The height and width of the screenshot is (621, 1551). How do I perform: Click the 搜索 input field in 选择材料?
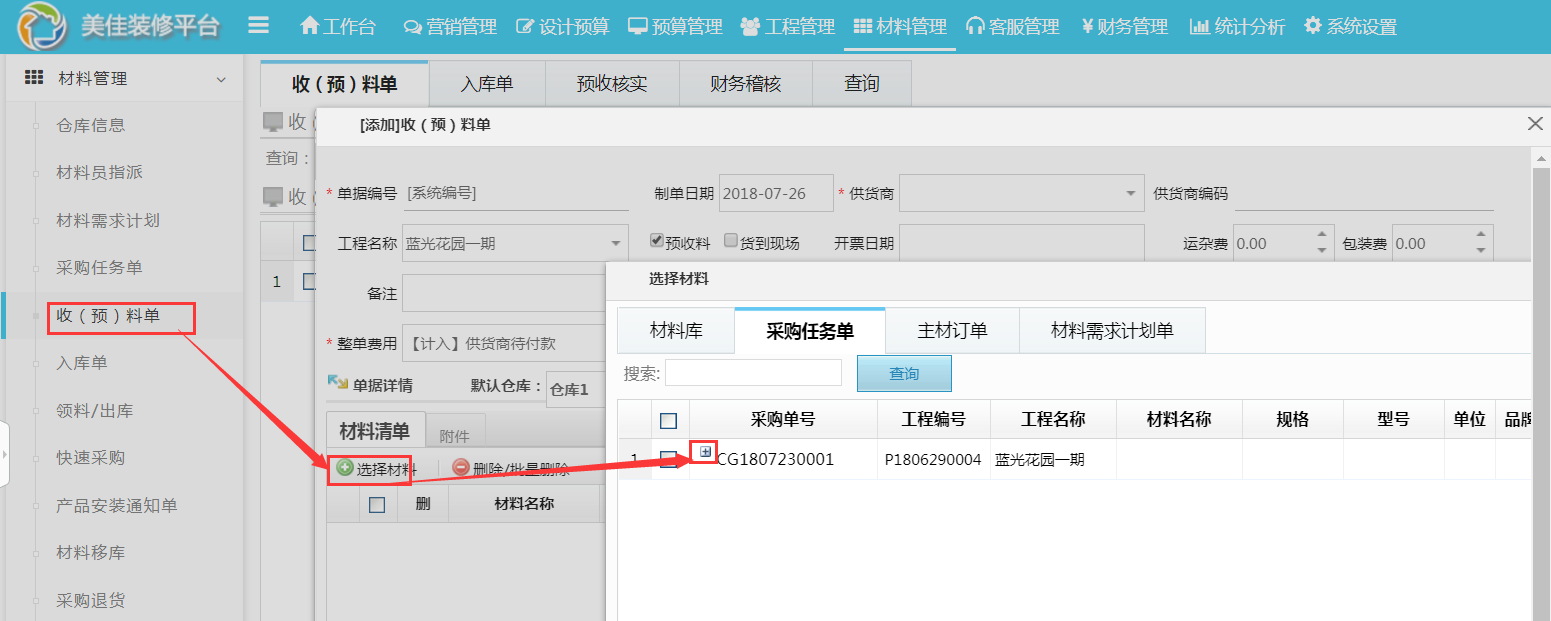click(x=753, y=372)
